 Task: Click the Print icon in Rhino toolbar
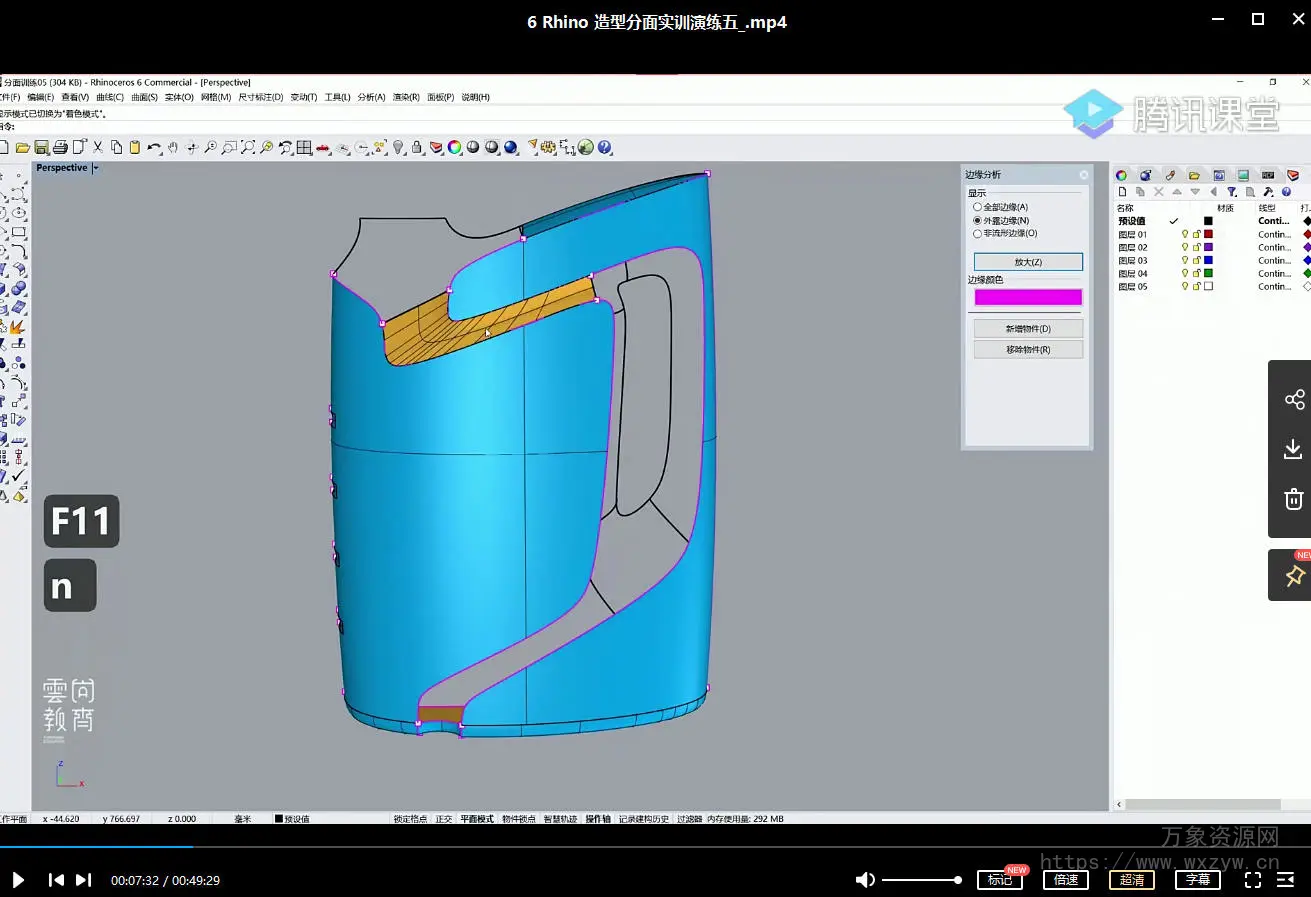coord(60,147)
